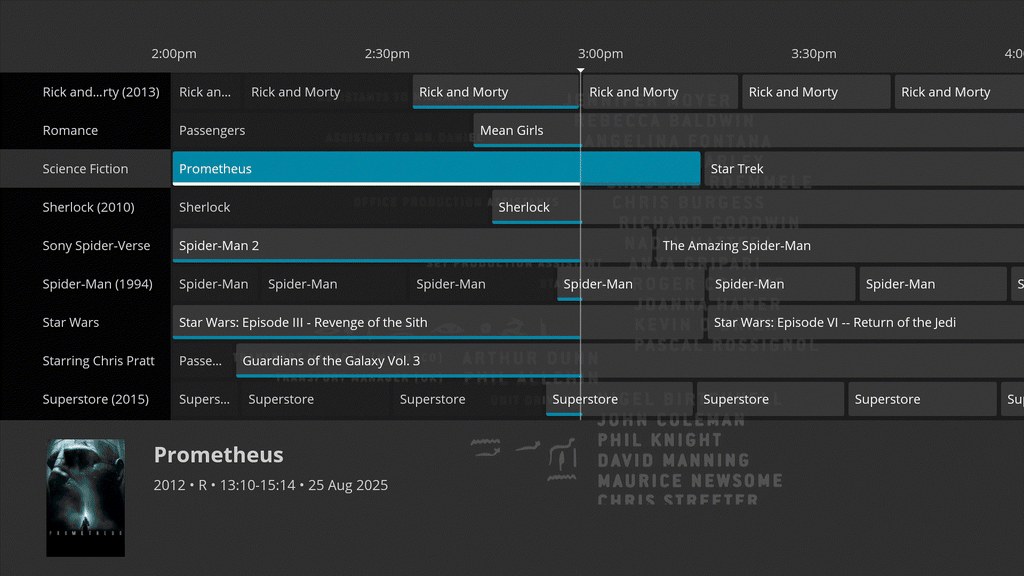Select the Science Fiction channel
This screenshot has width=1024, height=576.
coord(84,168)
